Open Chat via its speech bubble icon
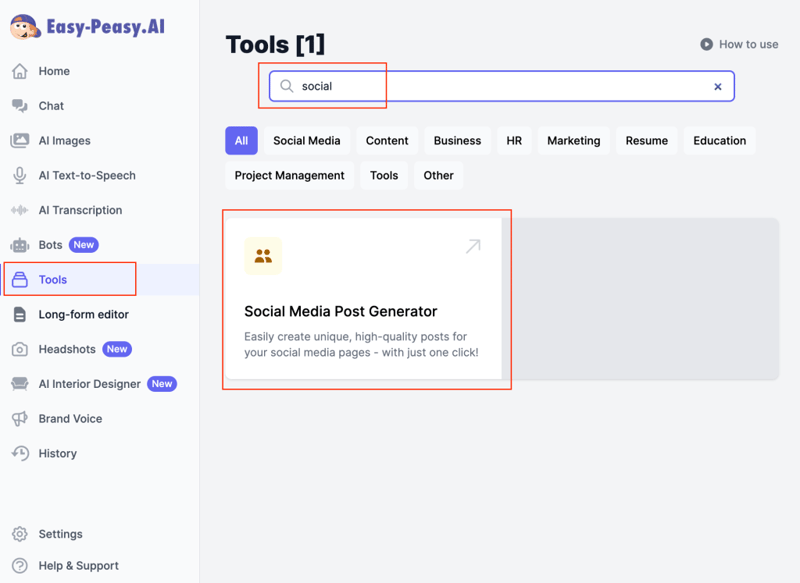Image resolution: width=800 pixels, height=583 pixels. (20, 106)
